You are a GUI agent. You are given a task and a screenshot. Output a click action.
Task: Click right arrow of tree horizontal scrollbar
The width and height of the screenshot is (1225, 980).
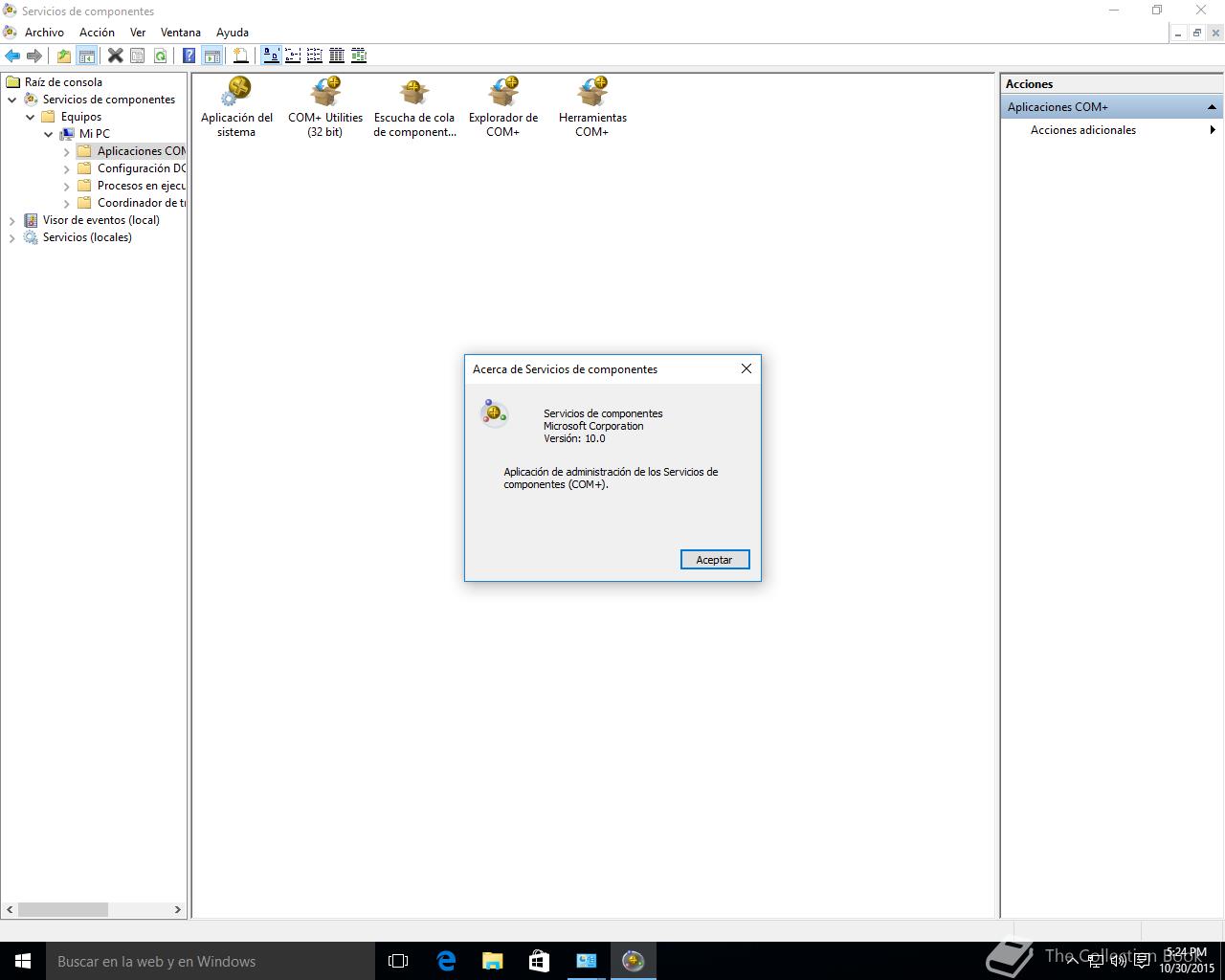click(177, 909)
